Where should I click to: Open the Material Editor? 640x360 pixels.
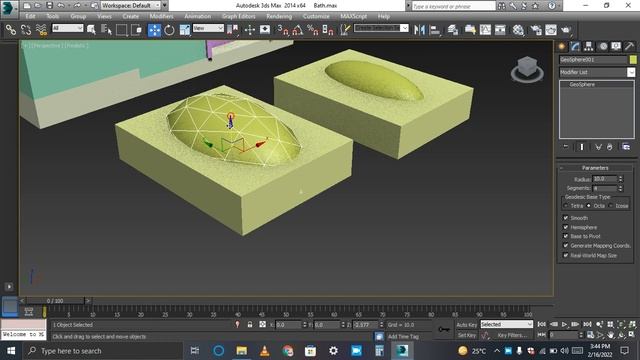(x=518, y=30)
